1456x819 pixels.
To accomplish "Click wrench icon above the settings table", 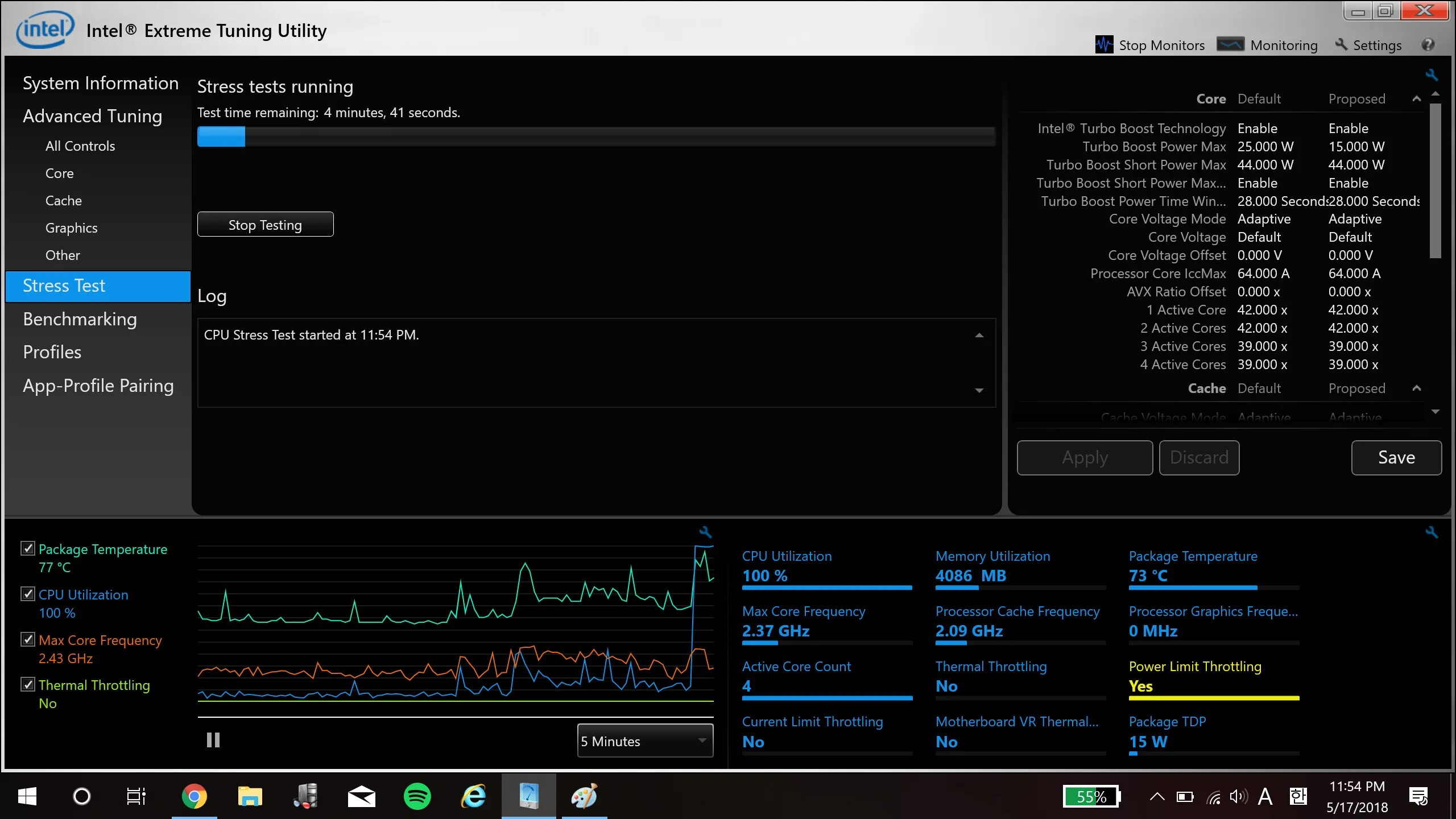I will coord(1431,75).
